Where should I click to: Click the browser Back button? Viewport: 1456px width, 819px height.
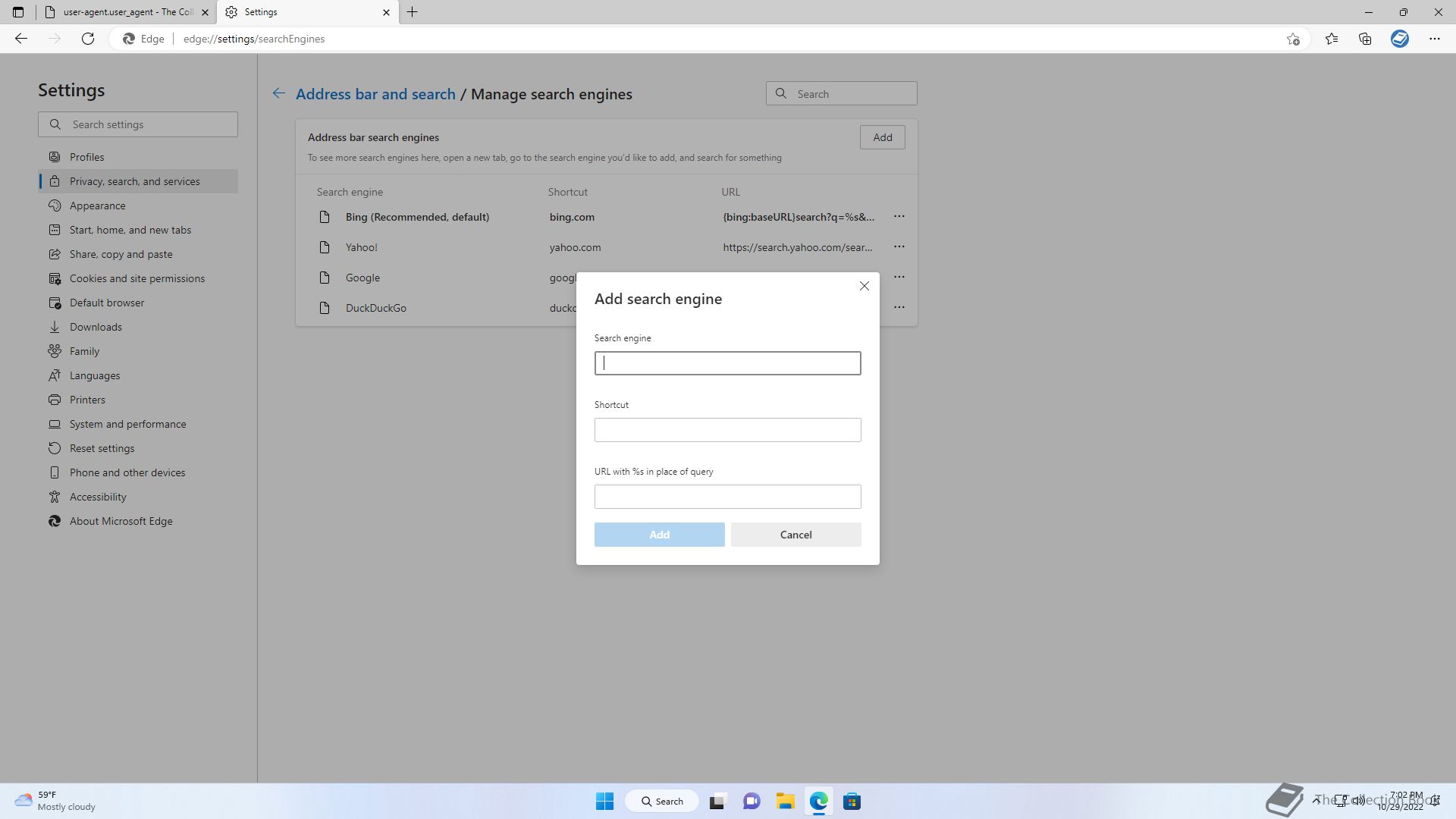pyautogui.click(x=21, y=39)
